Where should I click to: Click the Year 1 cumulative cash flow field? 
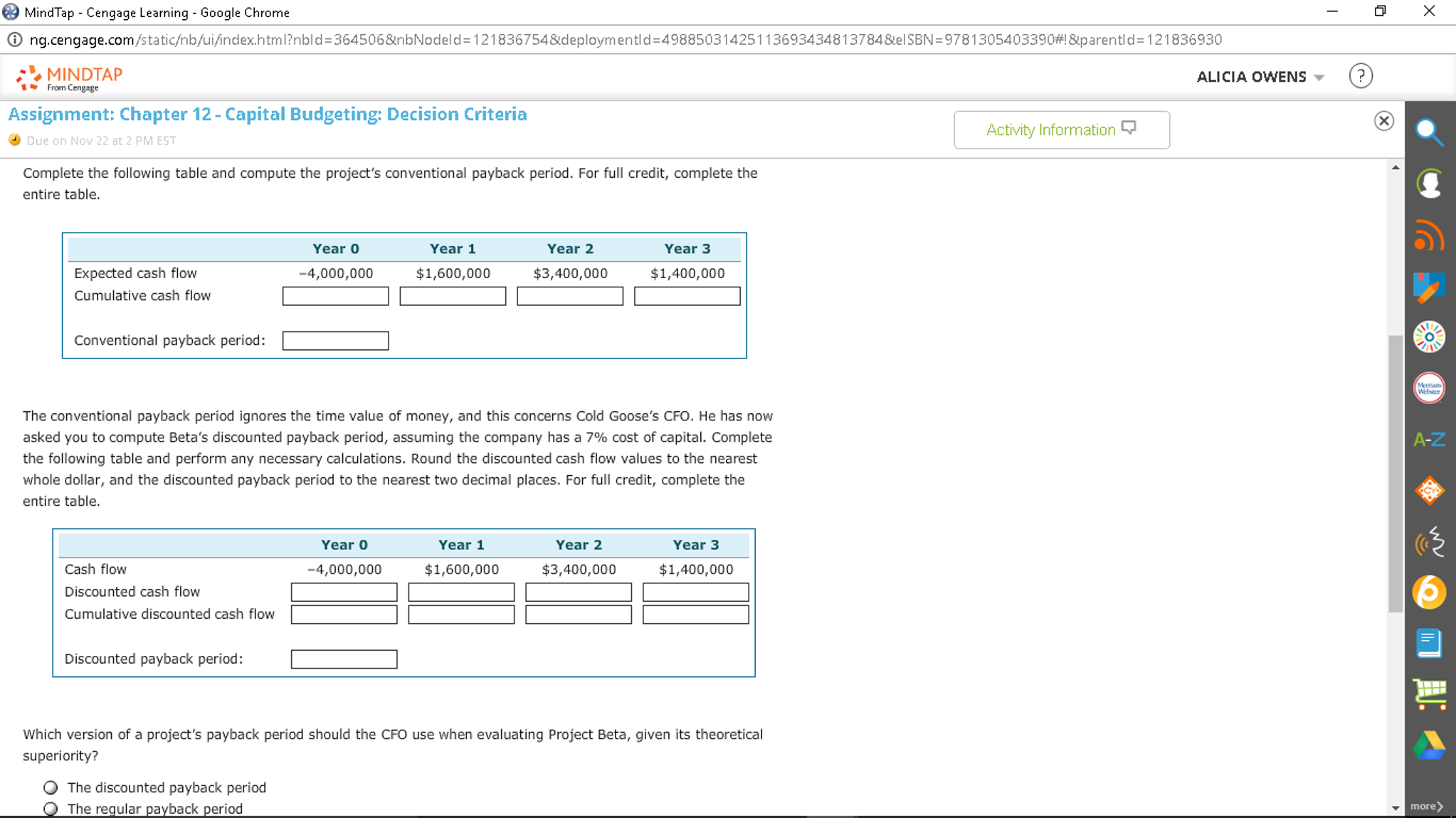pyautogui.click(x=453, y=296)
